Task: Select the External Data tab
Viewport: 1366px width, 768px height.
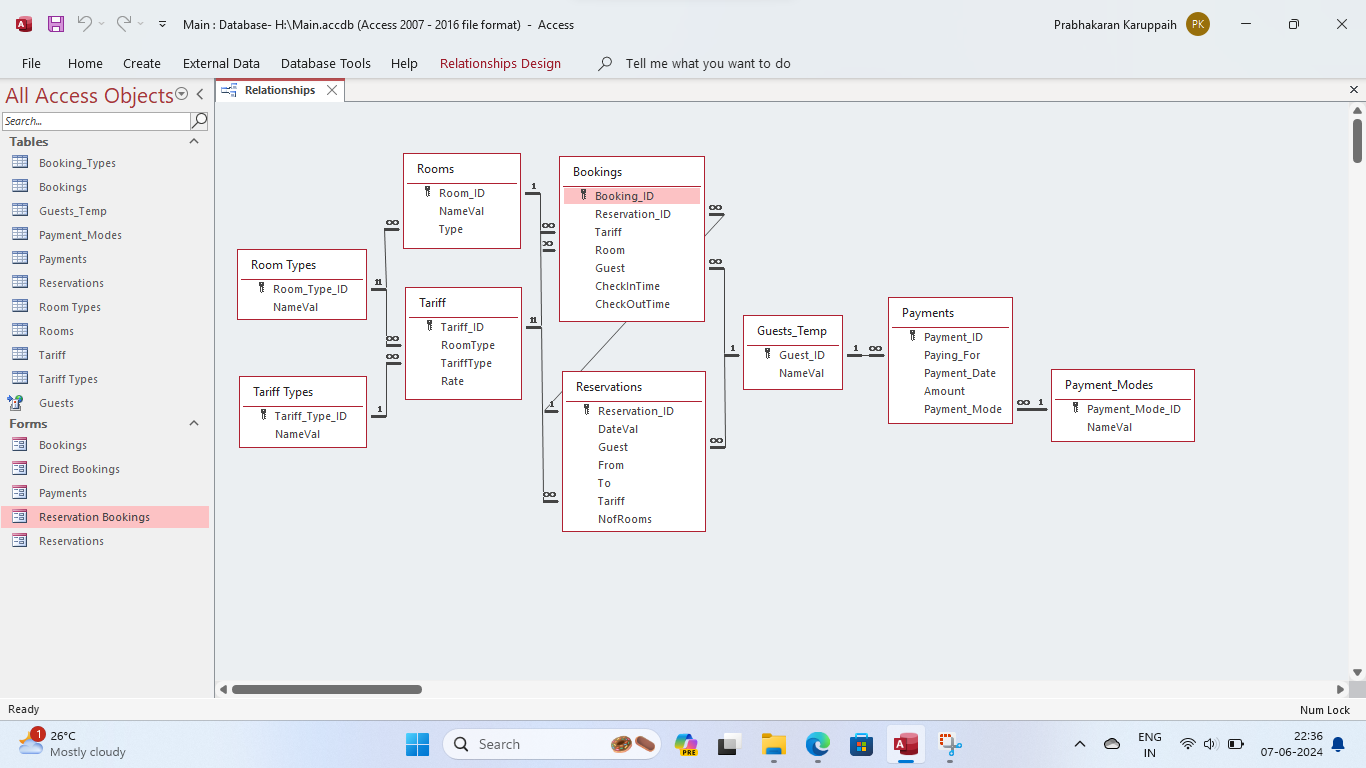Action: point(221,63)
